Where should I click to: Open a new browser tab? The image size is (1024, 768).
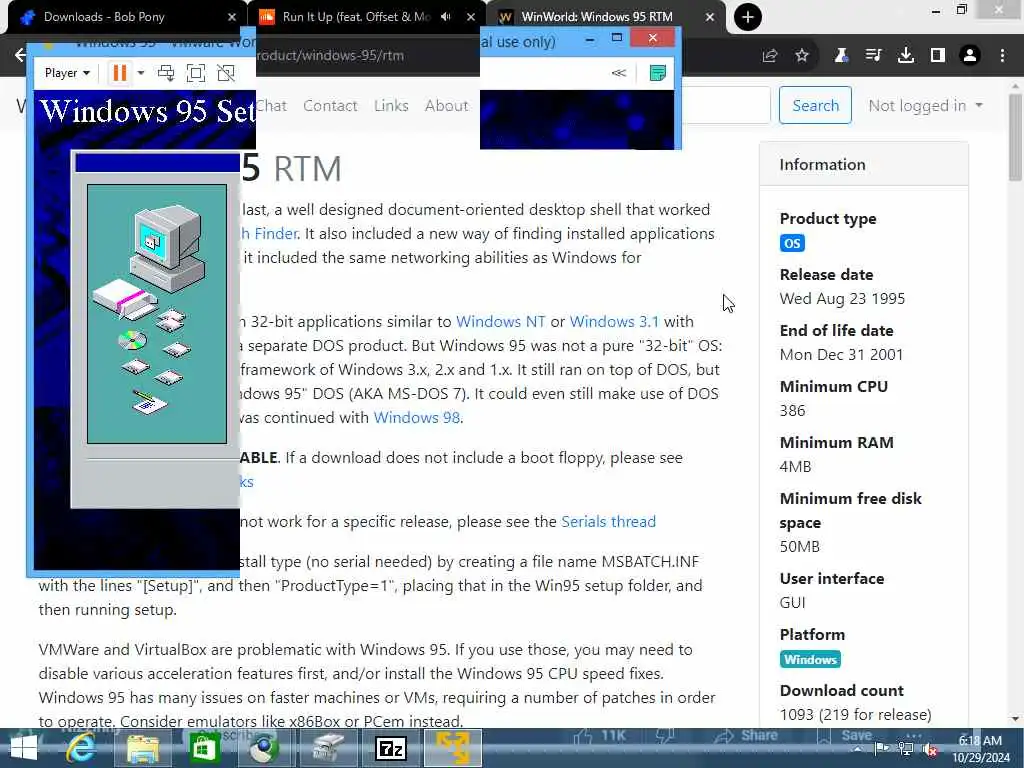tap(748, 17)
